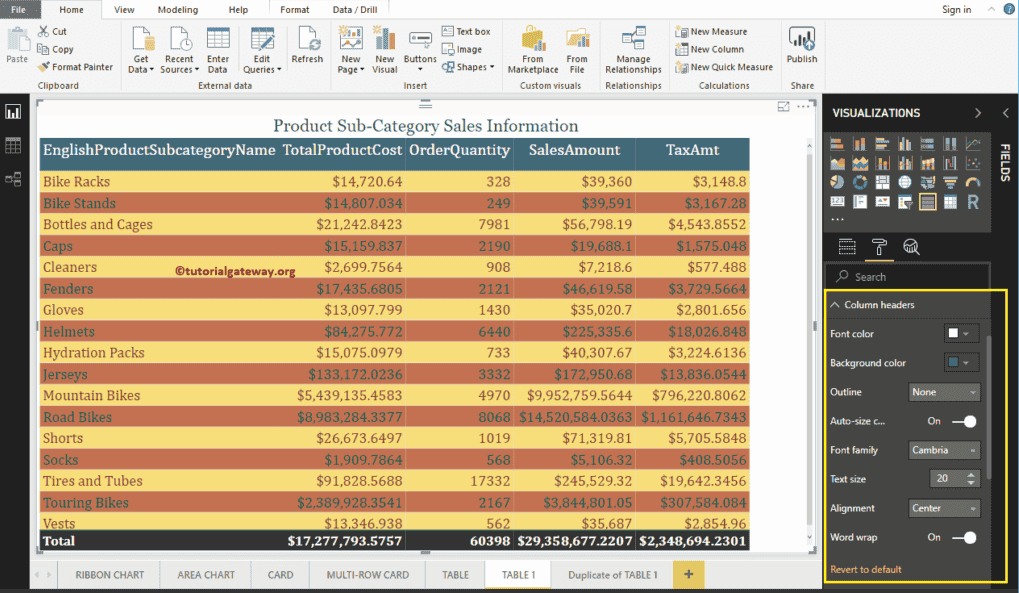This screenshot has width=1019, height=593.
Task: Select the pie chart visualization icon
Action: [836, 181]
